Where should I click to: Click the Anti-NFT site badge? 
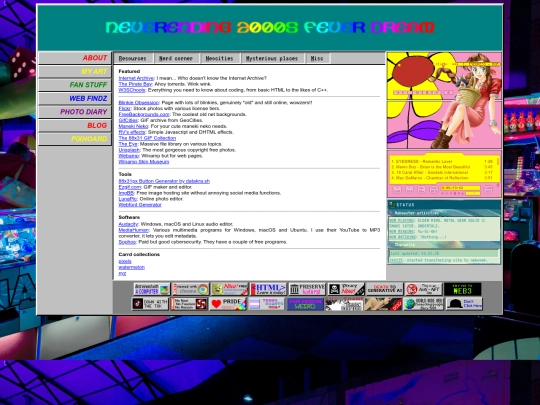click(424, 289)
